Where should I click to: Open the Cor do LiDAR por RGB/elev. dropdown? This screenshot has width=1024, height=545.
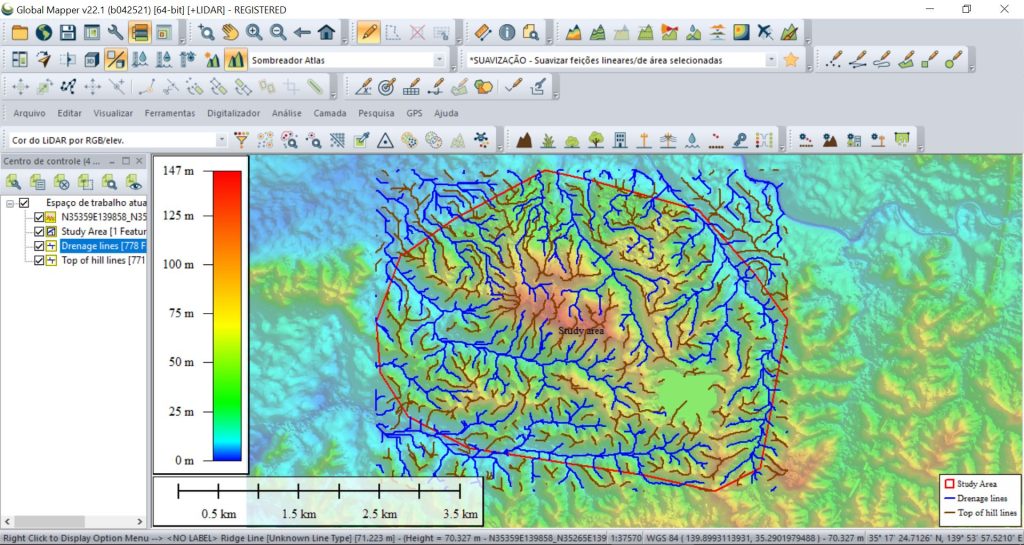(221, 140)
